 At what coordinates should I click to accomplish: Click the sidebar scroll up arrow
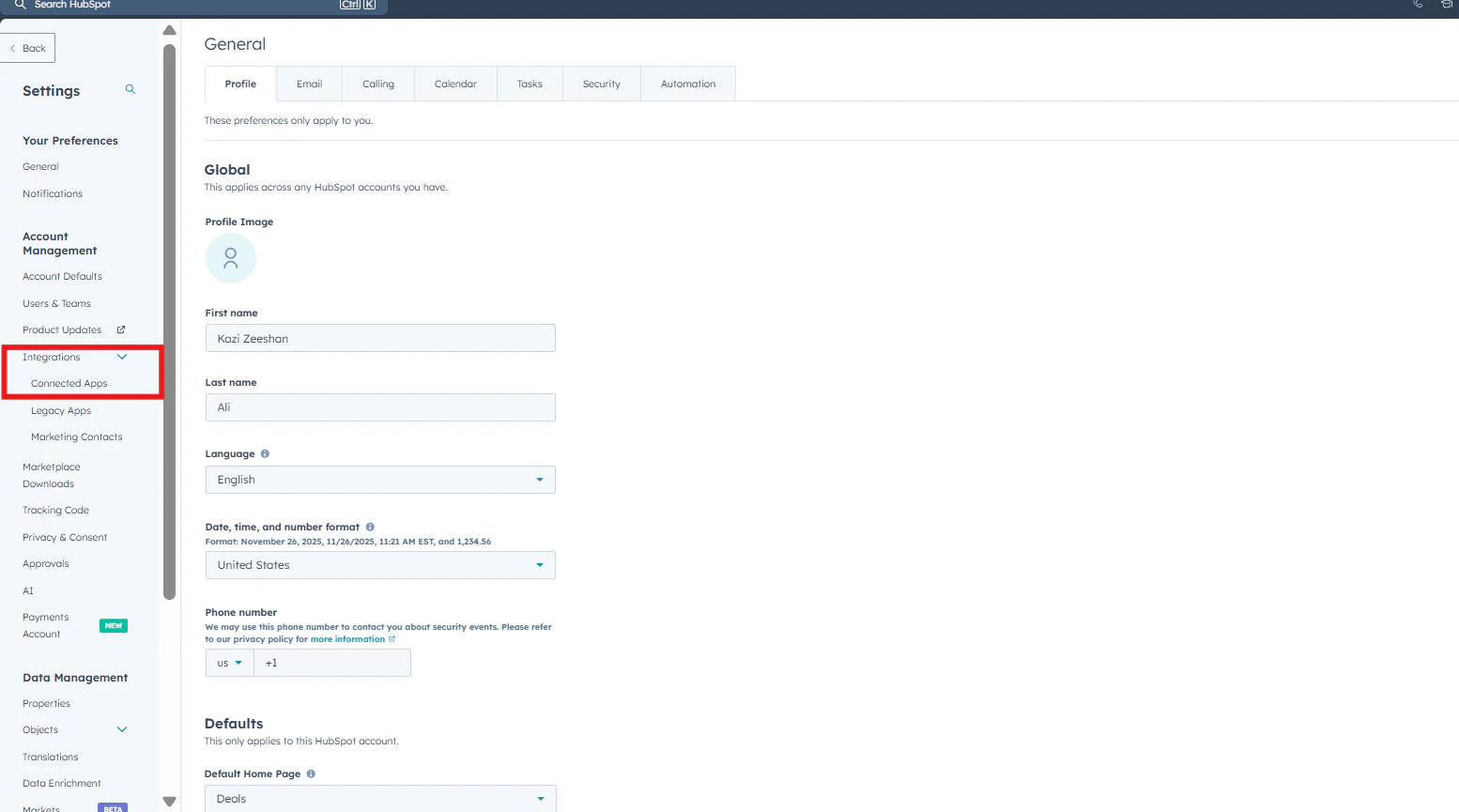coord(169,30)
